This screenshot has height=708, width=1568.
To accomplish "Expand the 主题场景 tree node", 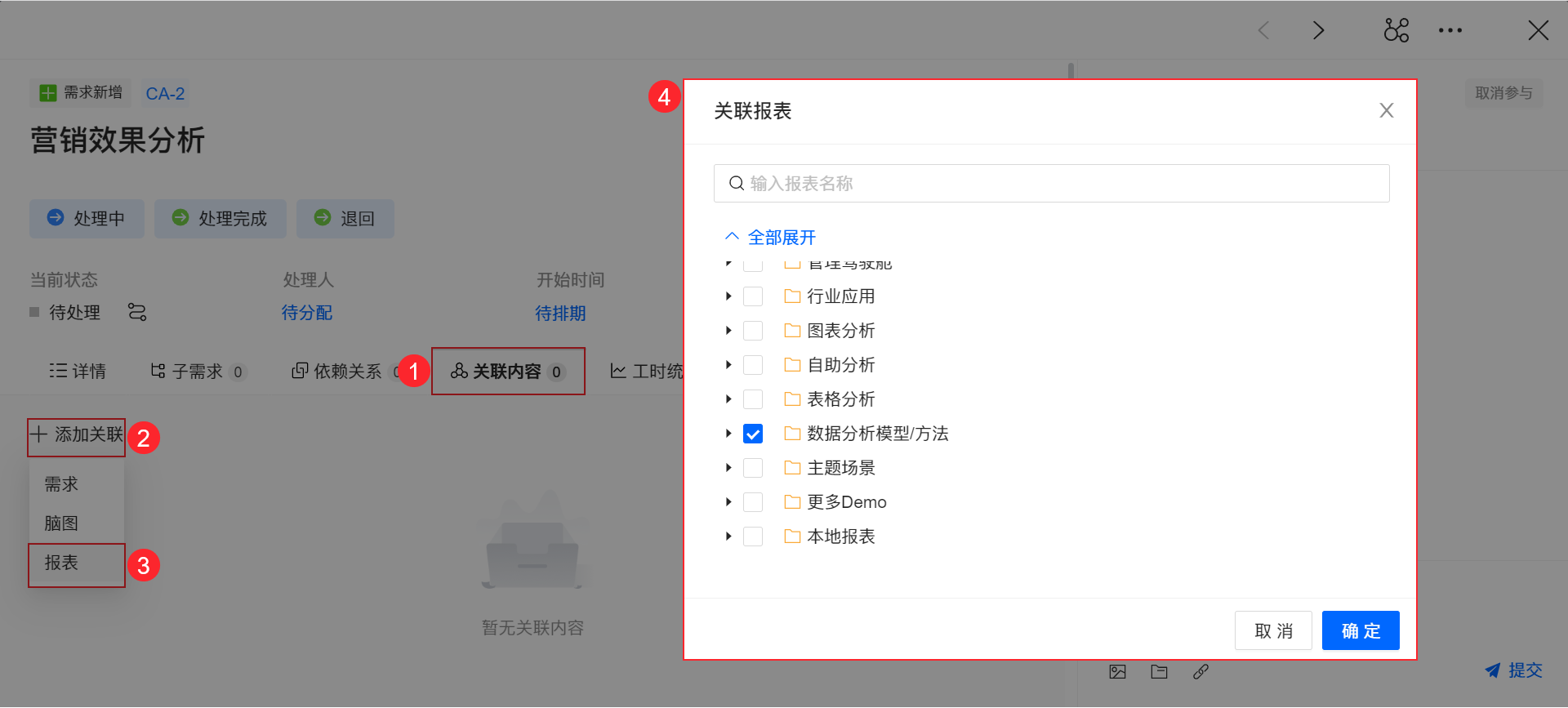I will pos(728,468).
